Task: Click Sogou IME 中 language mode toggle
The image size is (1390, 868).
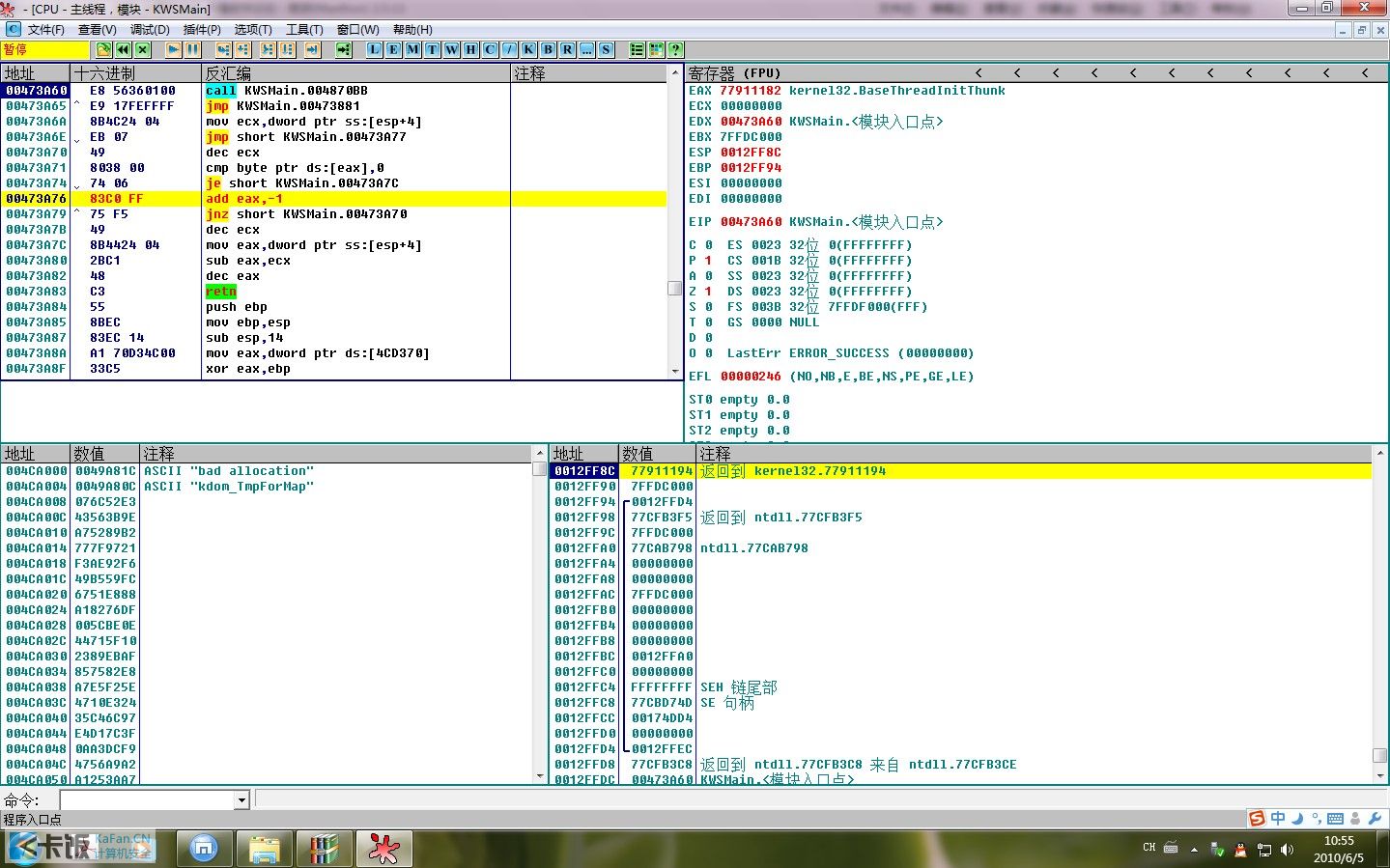Action: pyautogui.click(x=1278, y=819)
